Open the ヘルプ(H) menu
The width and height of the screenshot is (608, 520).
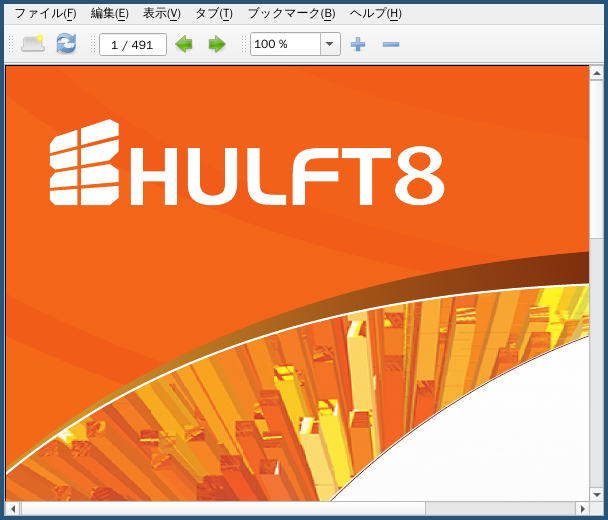(x=375, y=14)
